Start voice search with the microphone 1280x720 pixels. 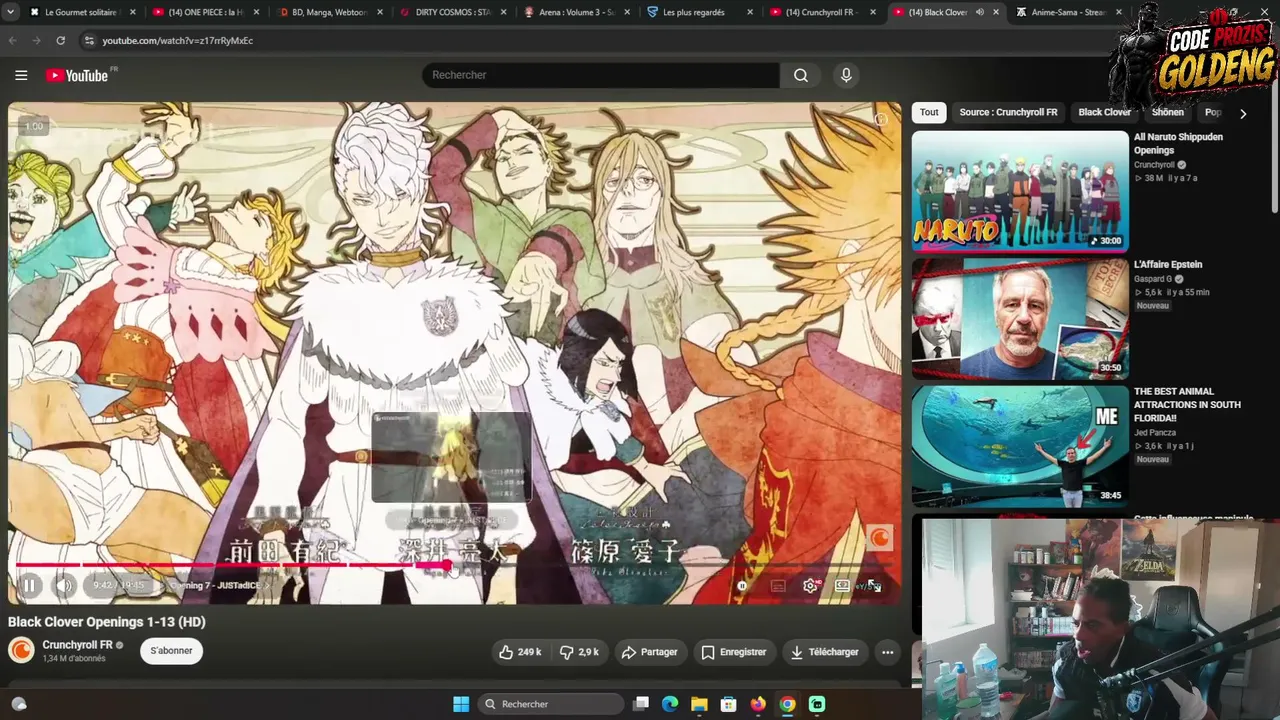[x=846, y=75]
